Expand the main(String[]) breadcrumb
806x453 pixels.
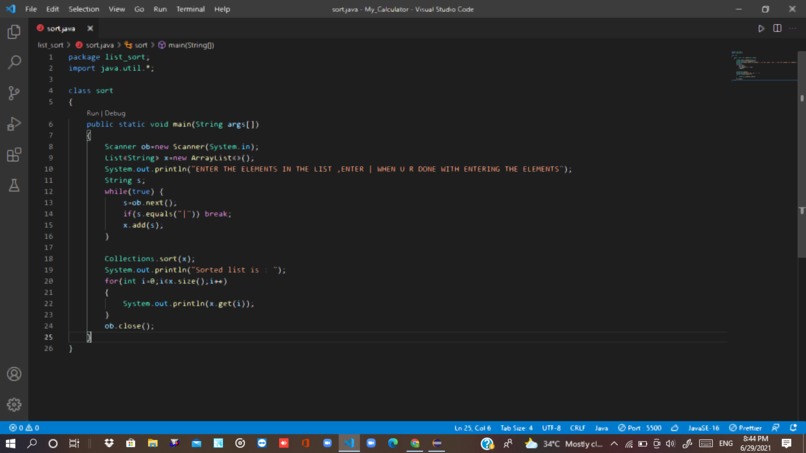coord(186,45)
